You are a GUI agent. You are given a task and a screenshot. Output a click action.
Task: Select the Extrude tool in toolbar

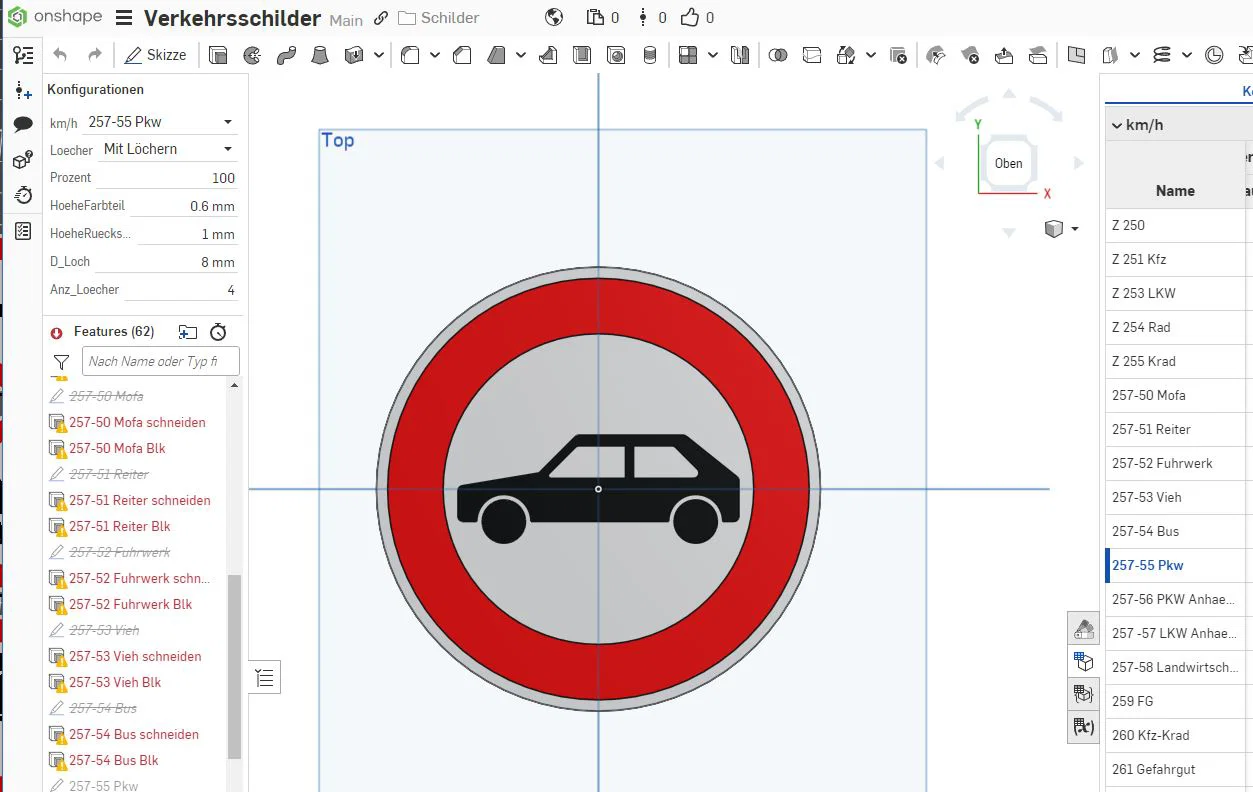(218, 55)
